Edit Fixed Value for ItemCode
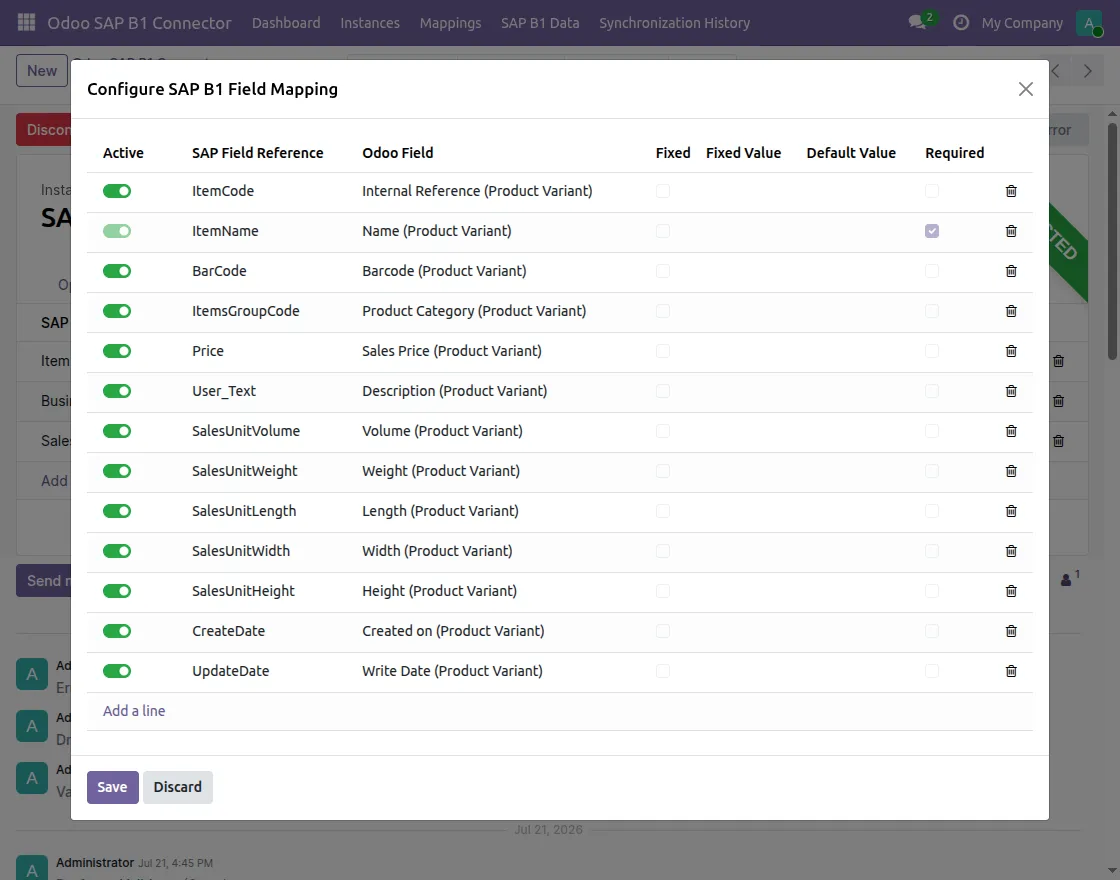The width and height of the screenshot is (1120, 880). 748,191
